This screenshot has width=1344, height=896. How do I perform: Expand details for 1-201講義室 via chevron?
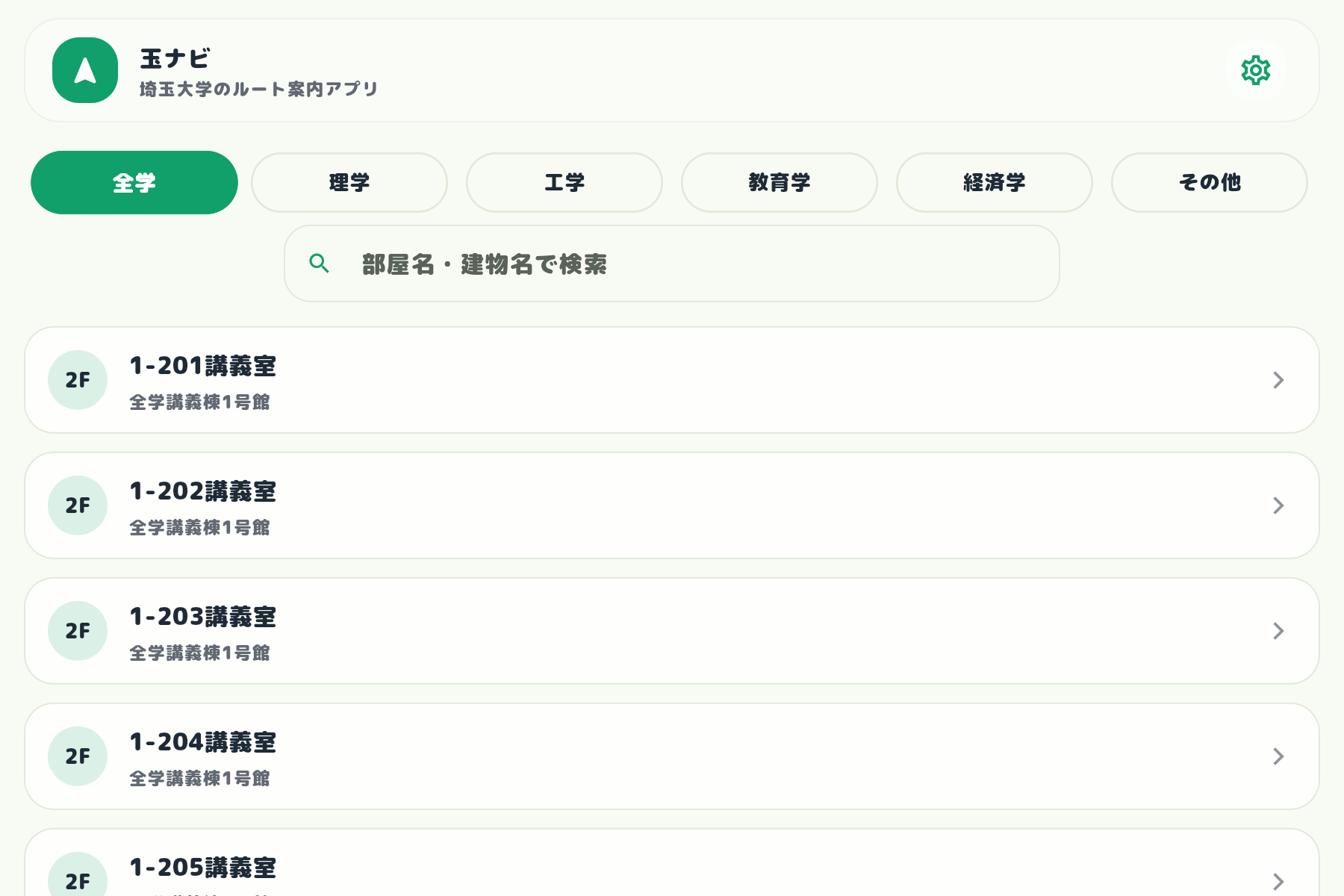[x=1278, y=380]
